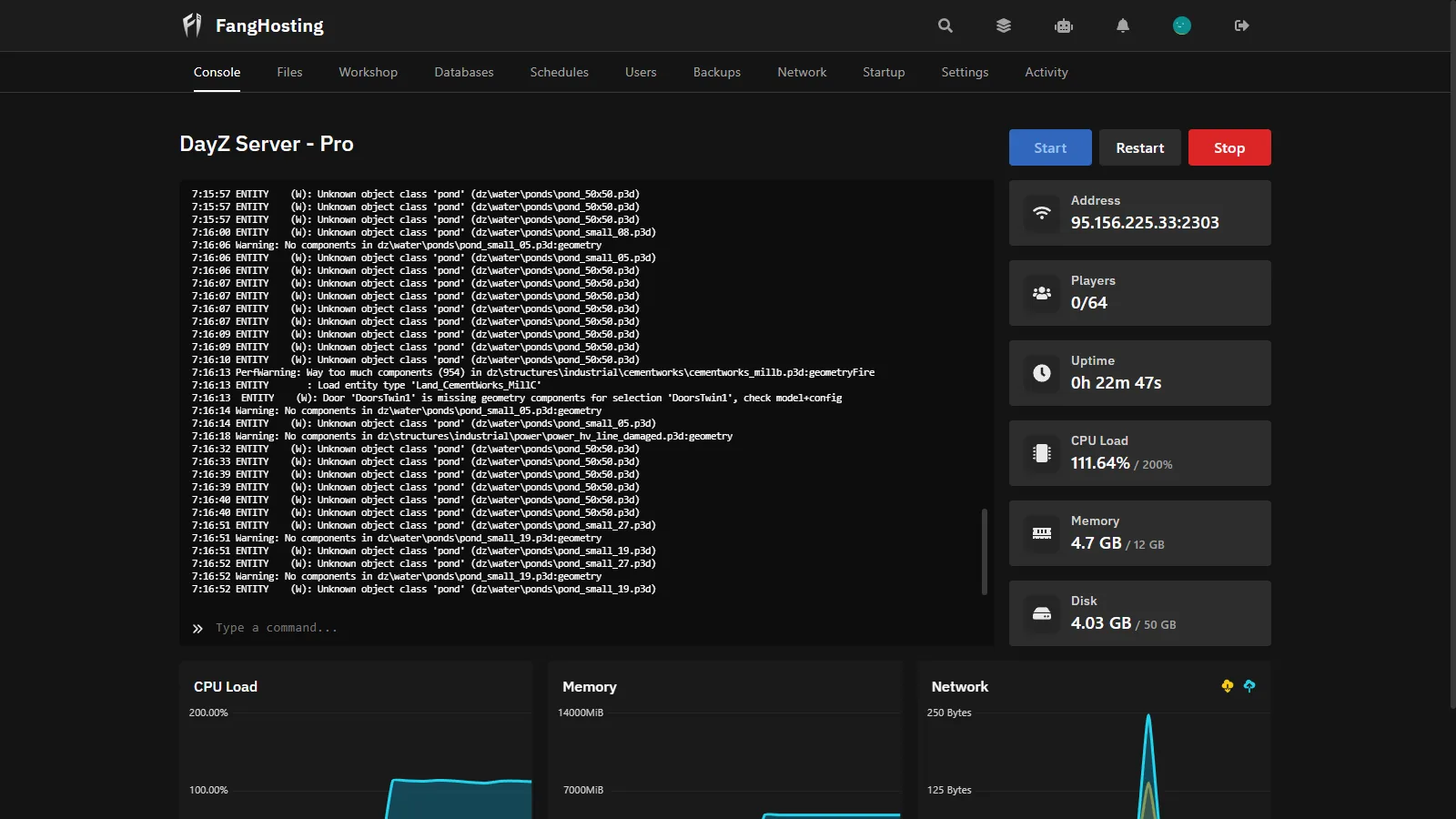Click the Restart button
This screenshot has width=1456, height=819.
1140,147
